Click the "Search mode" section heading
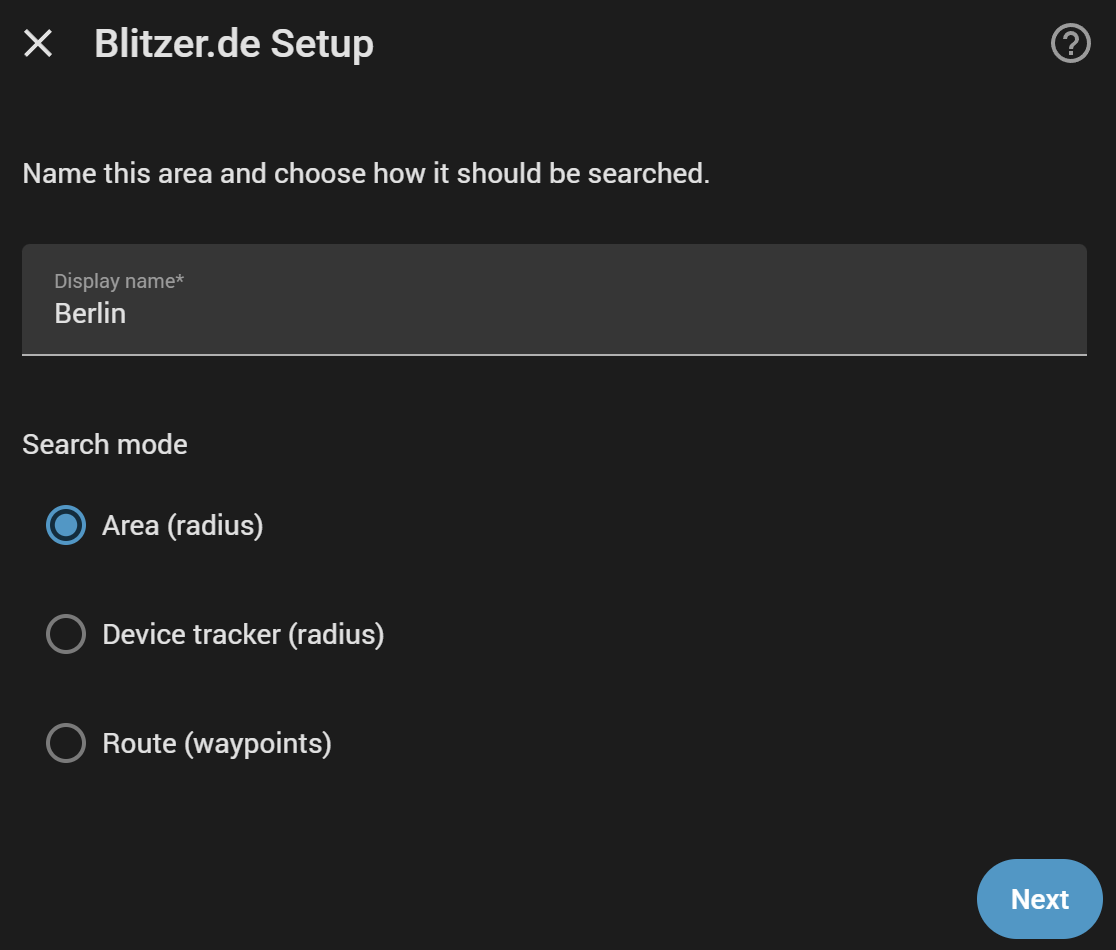 coord(105,445)
